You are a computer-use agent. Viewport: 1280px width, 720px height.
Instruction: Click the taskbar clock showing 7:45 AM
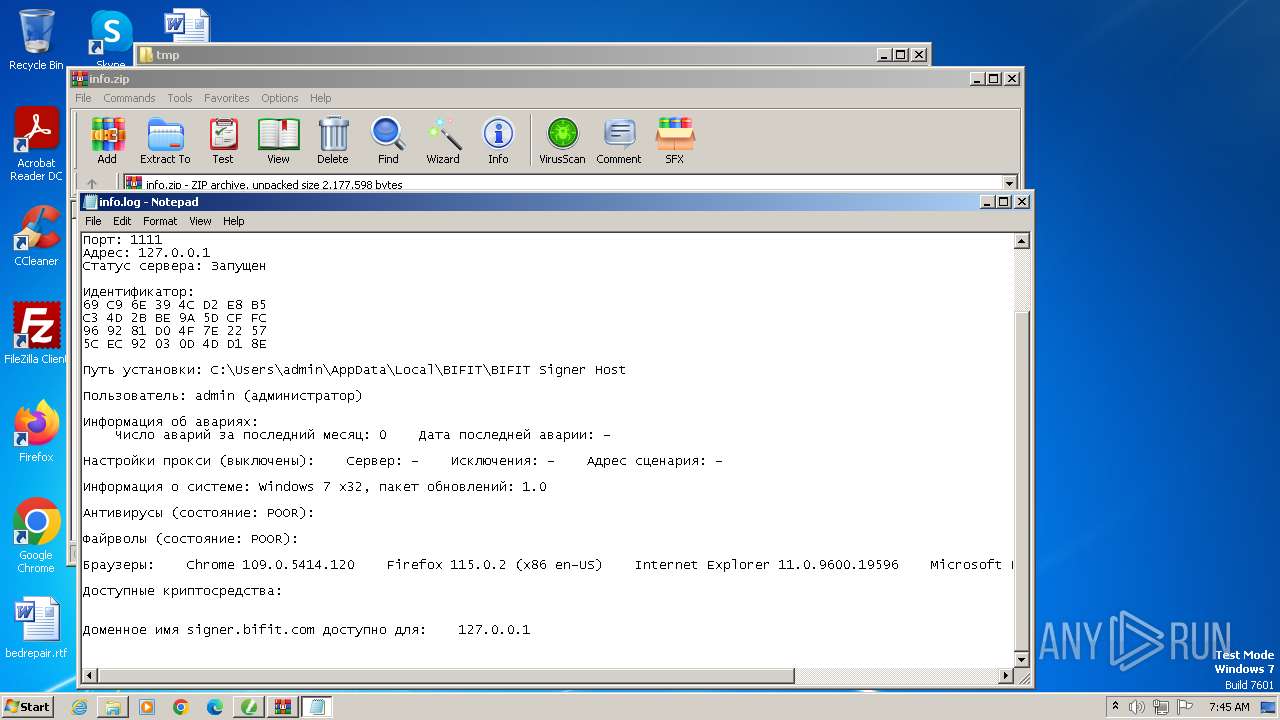(x=1229, y=707)
